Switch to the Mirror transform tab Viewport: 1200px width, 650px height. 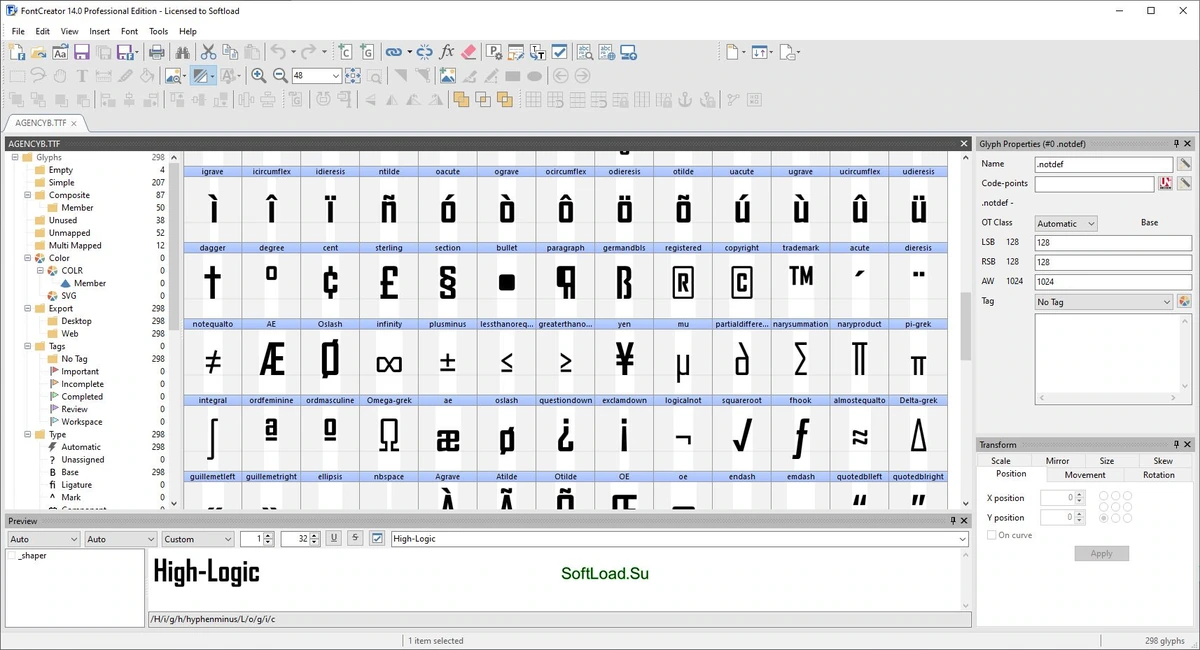[x=1057, y=461]
